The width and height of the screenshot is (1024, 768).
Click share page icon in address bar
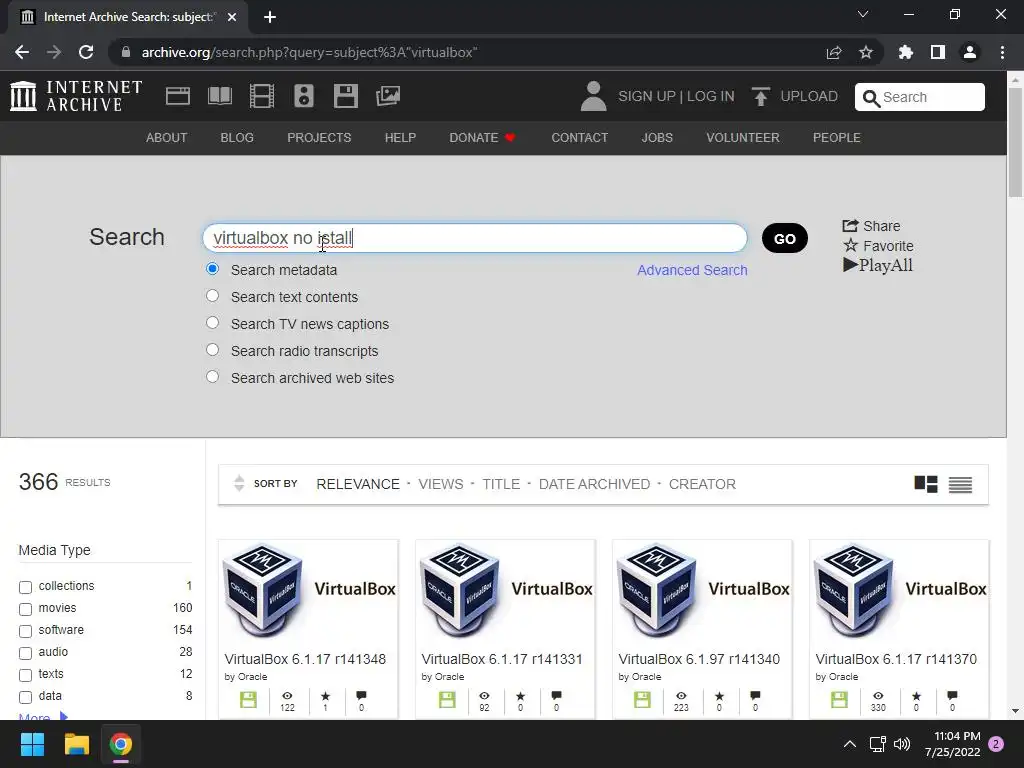(834, 52)
